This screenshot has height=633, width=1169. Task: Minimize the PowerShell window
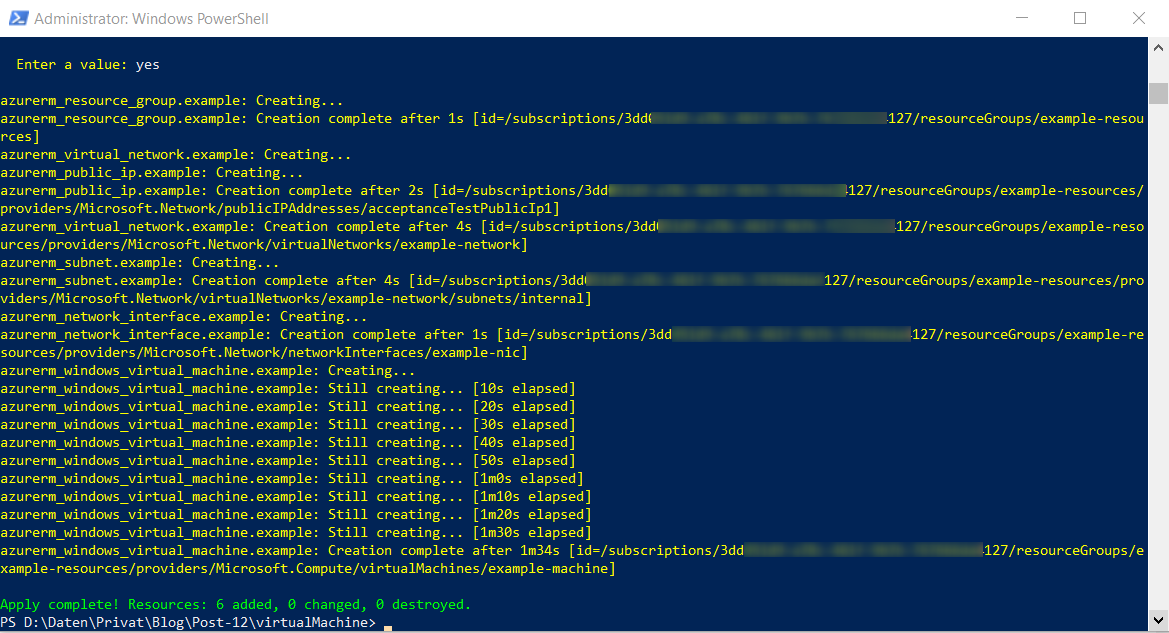[1022, 18]
